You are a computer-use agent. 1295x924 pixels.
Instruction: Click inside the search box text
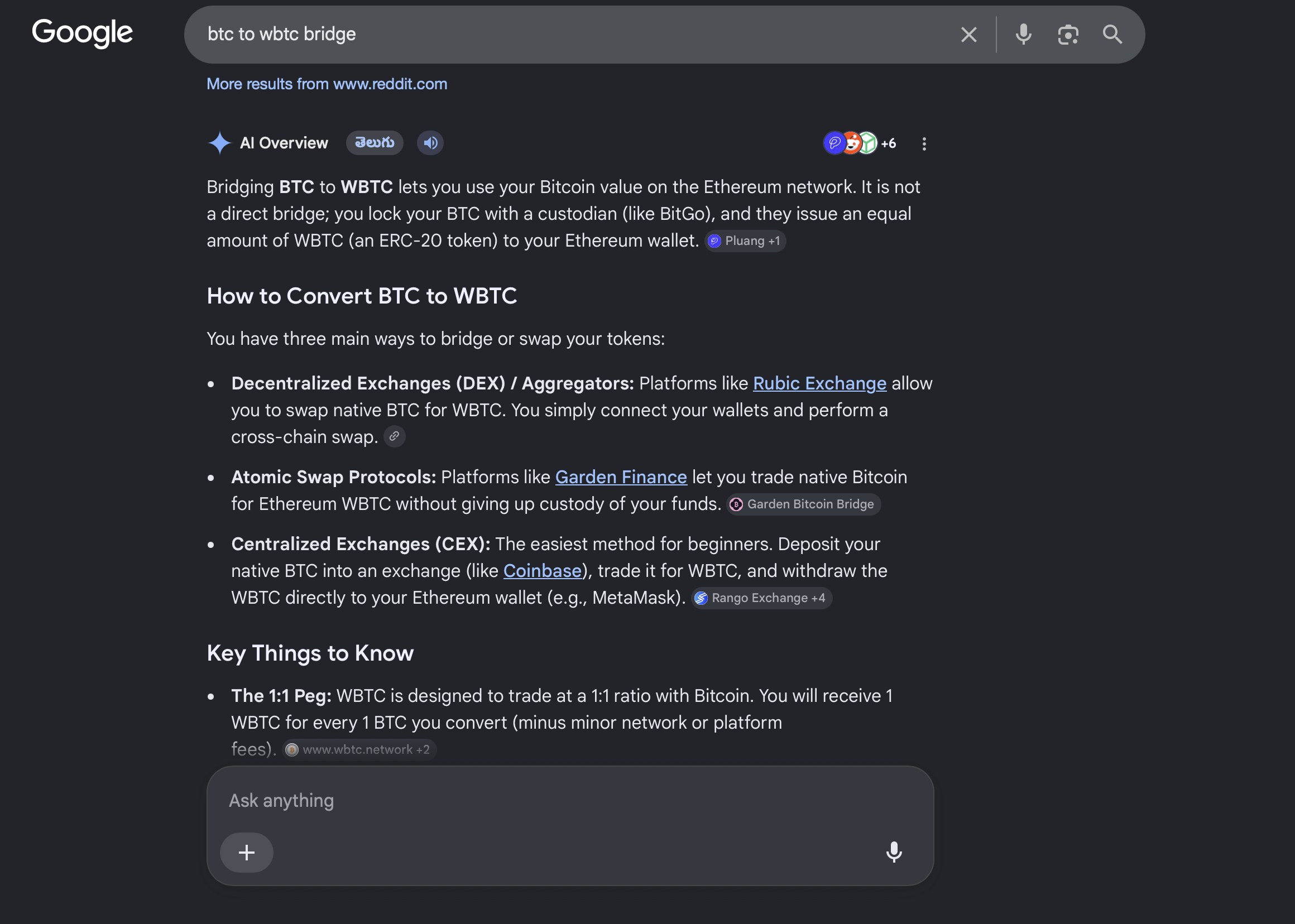click(x=282, y=34)
